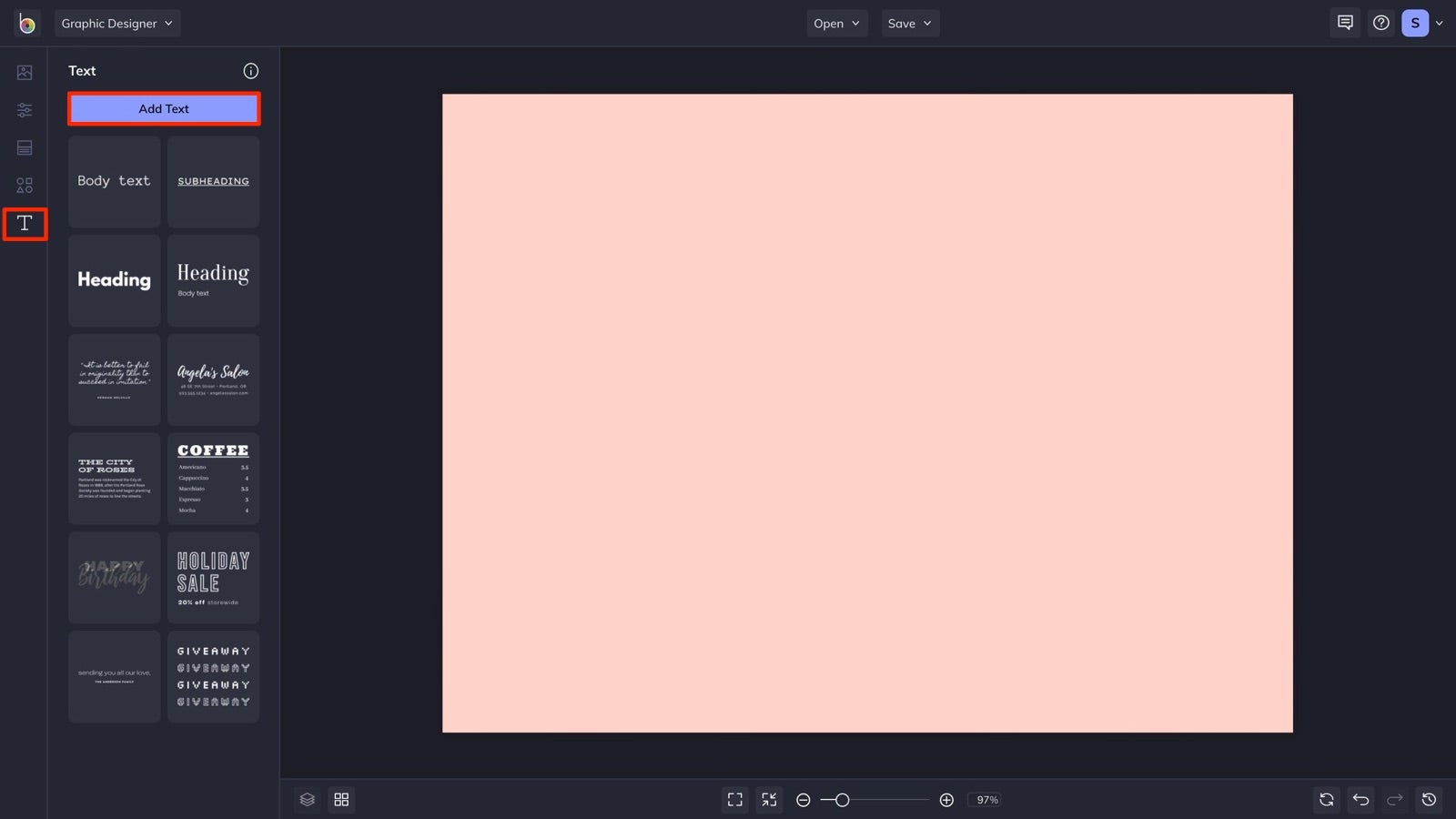Expand the Save options dropdown
Viewport: 1456px width, 819px height.
click(x=910, y=23)
